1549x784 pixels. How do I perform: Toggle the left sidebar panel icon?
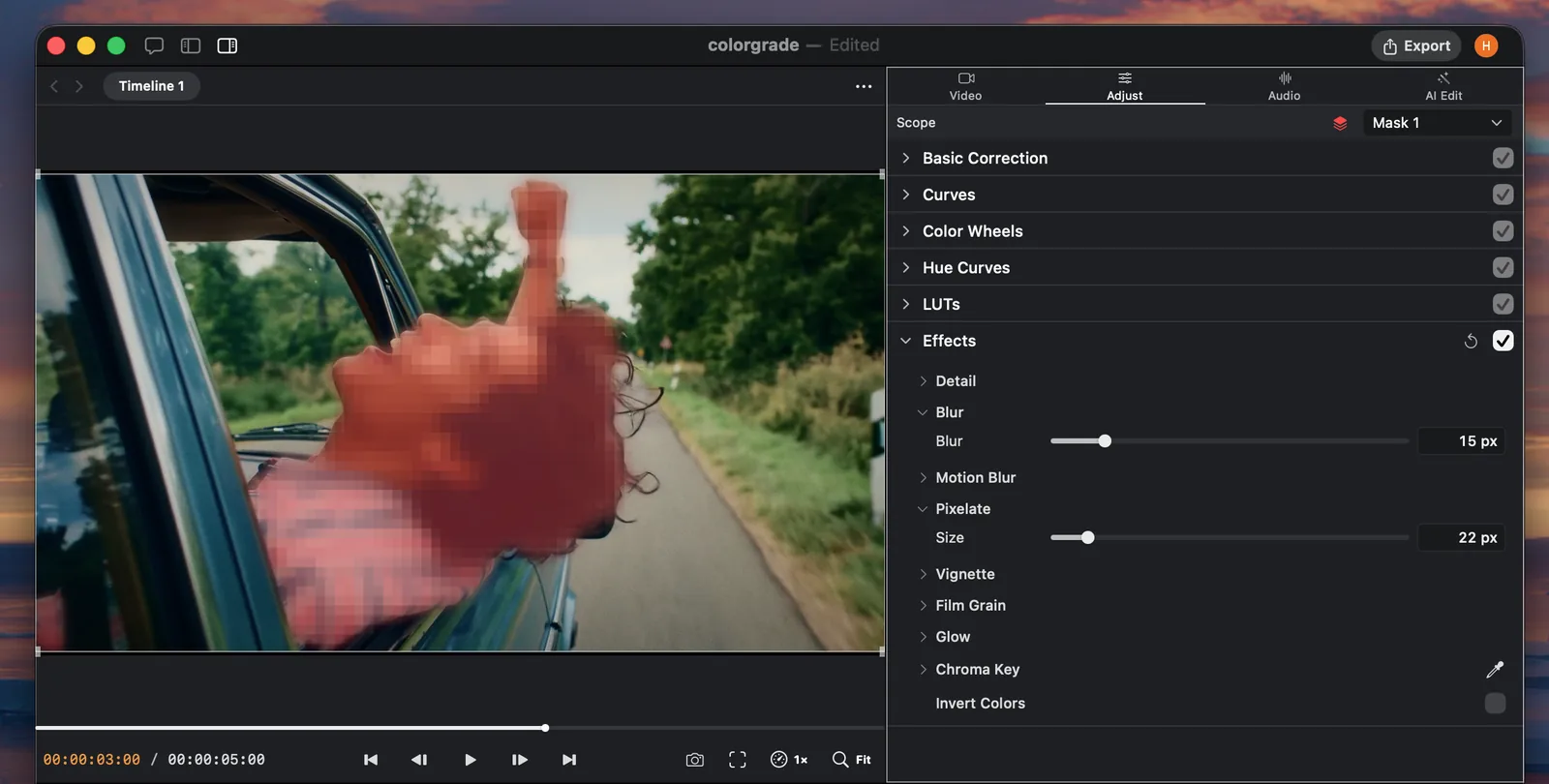(x=191, y=45)
